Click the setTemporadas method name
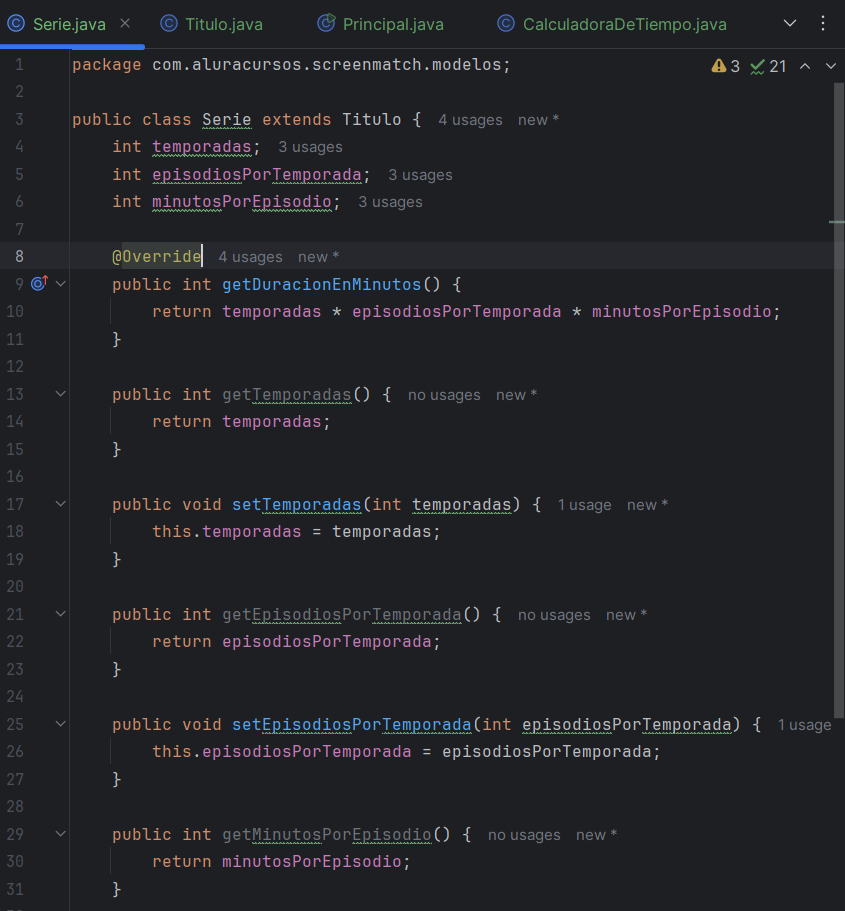This screenshot has height=911, width=845. (296, 504)
